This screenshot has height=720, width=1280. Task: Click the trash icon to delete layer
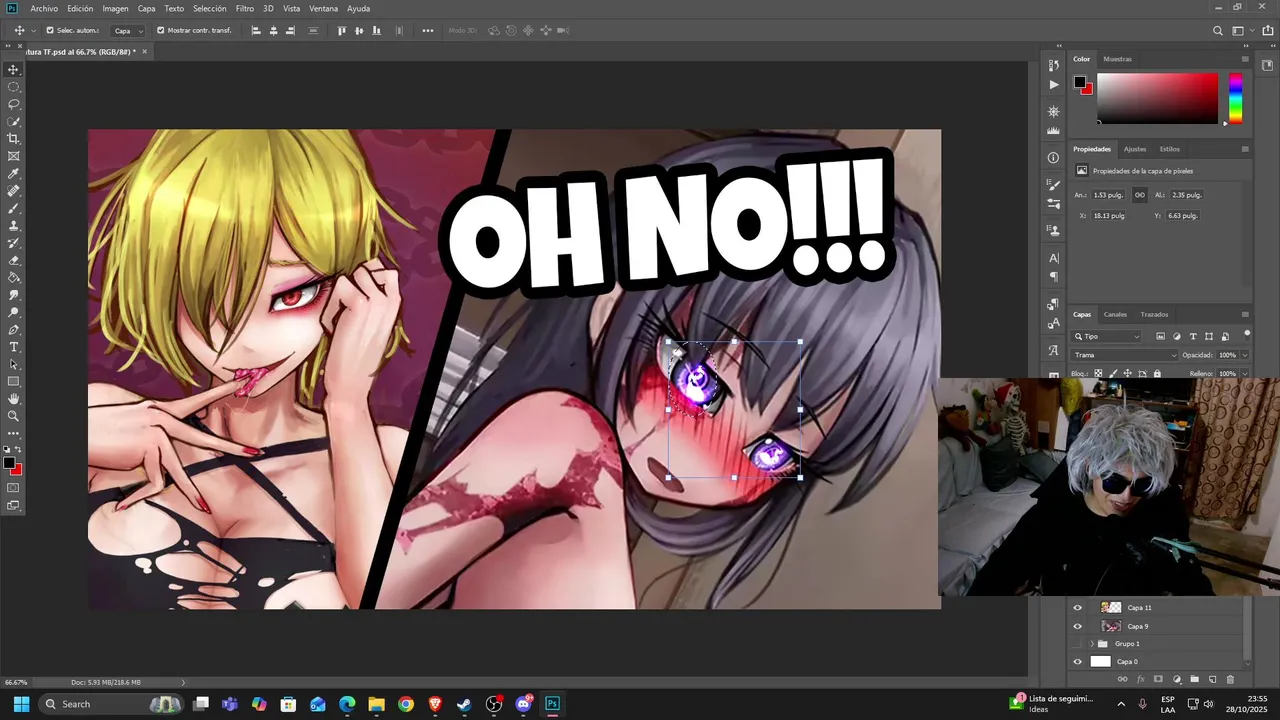click(1230, 680)
